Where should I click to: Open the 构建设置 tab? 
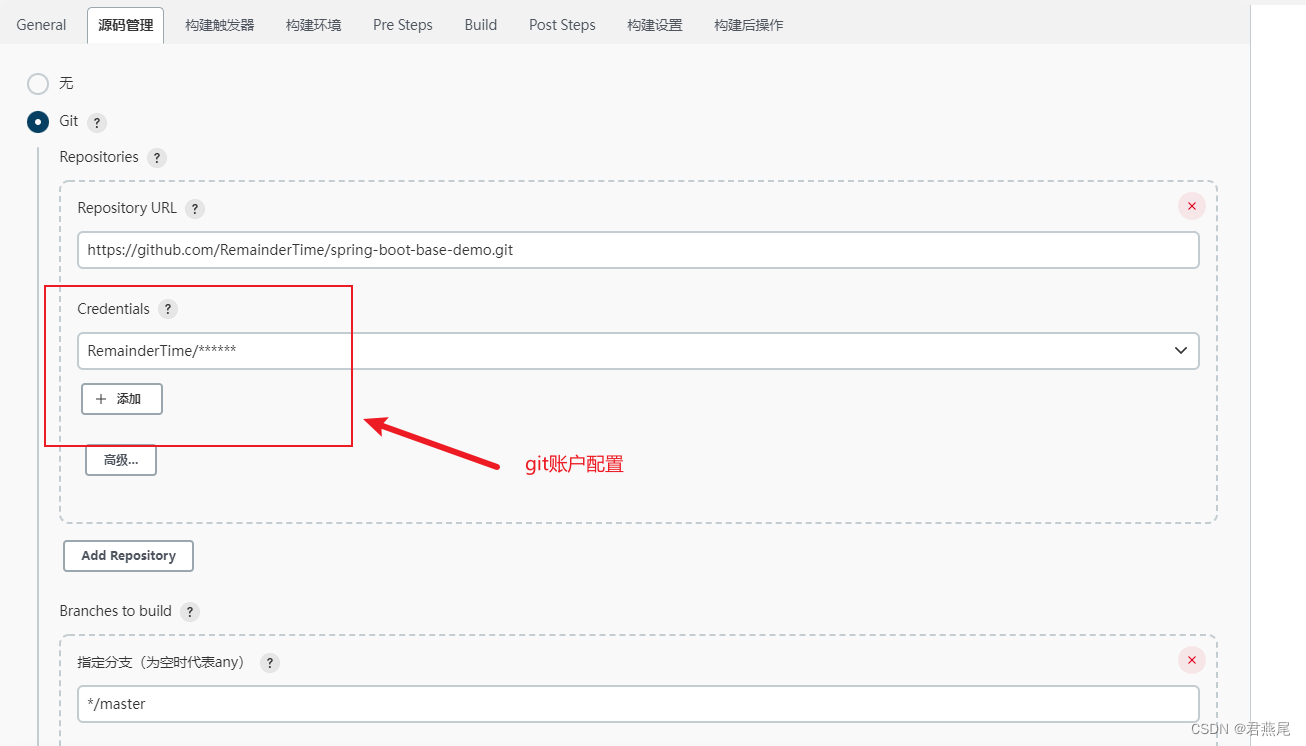click(655, 25)
